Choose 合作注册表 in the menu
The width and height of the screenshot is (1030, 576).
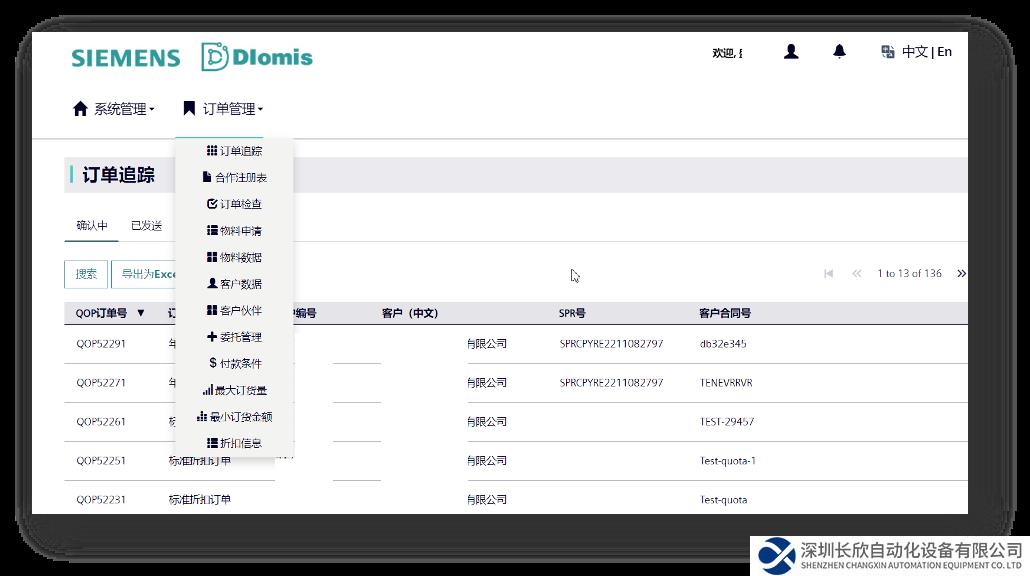point(235,178)
